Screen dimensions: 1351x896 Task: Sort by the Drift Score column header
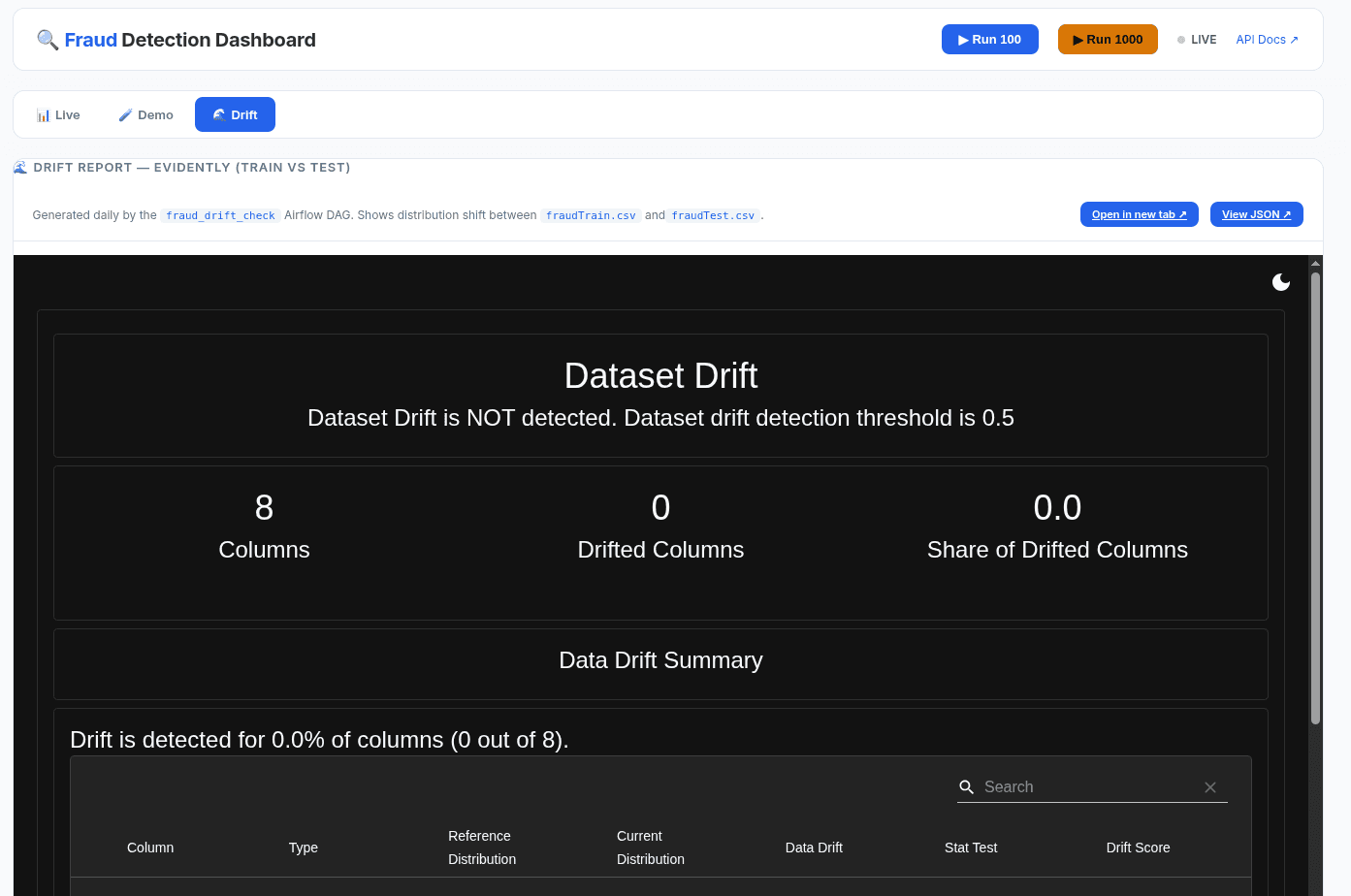(x=1138, y=848)
